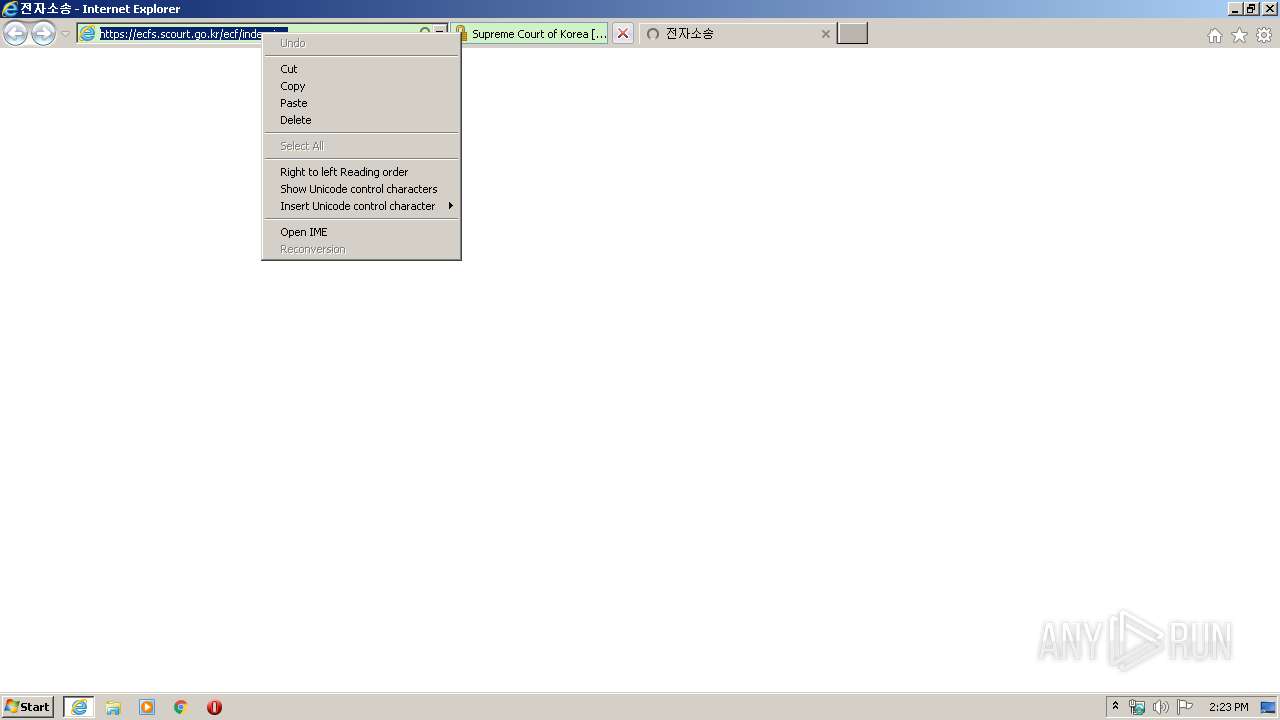The height and width of the screenshot is (720, 1280).
Task: Open the Tools gear icon
Action: click(1264, 35)
